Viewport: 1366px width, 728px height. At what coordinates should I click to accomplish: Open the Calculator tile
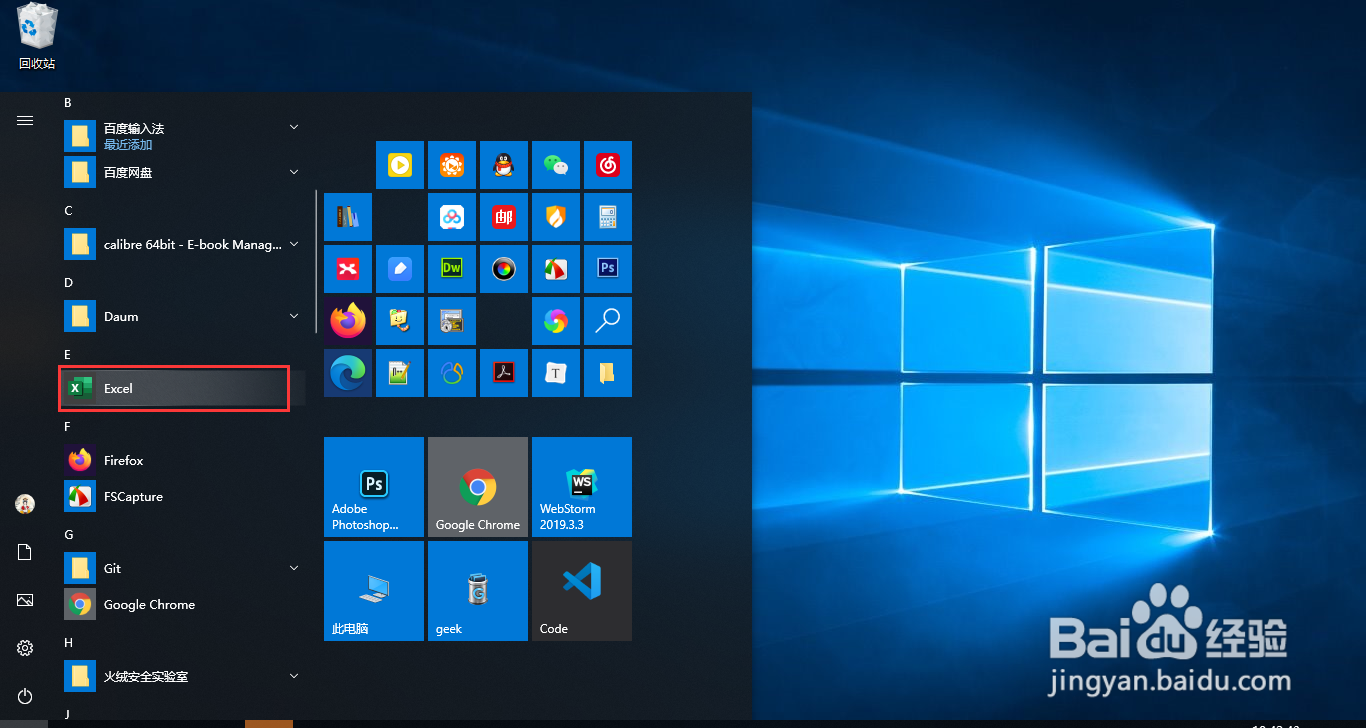(608, 217)
